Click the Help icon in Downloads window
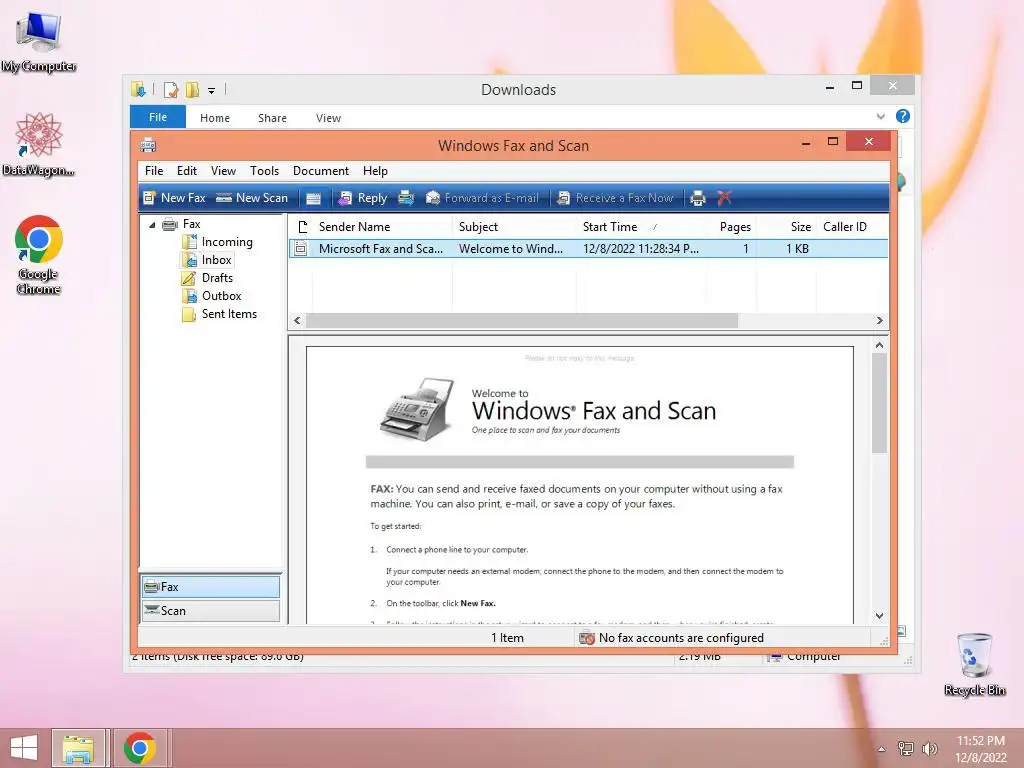Screen dimensions: 1024x768 (903, 116)
